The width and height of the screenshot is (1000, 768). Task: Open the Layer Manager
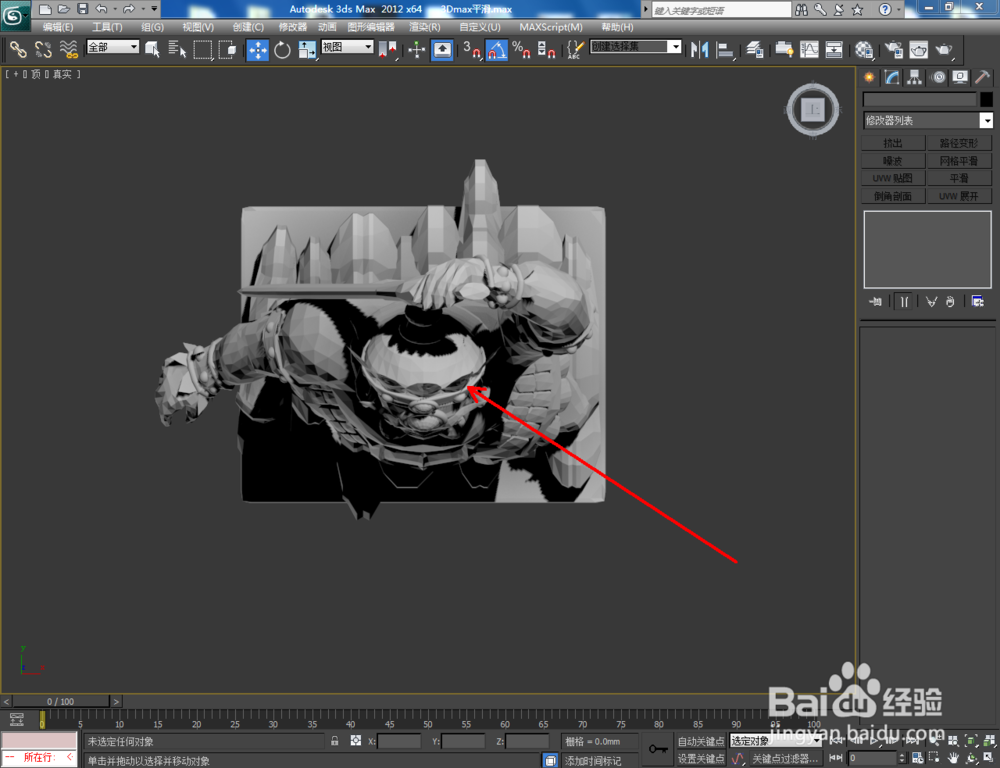(x=755, y=50)
